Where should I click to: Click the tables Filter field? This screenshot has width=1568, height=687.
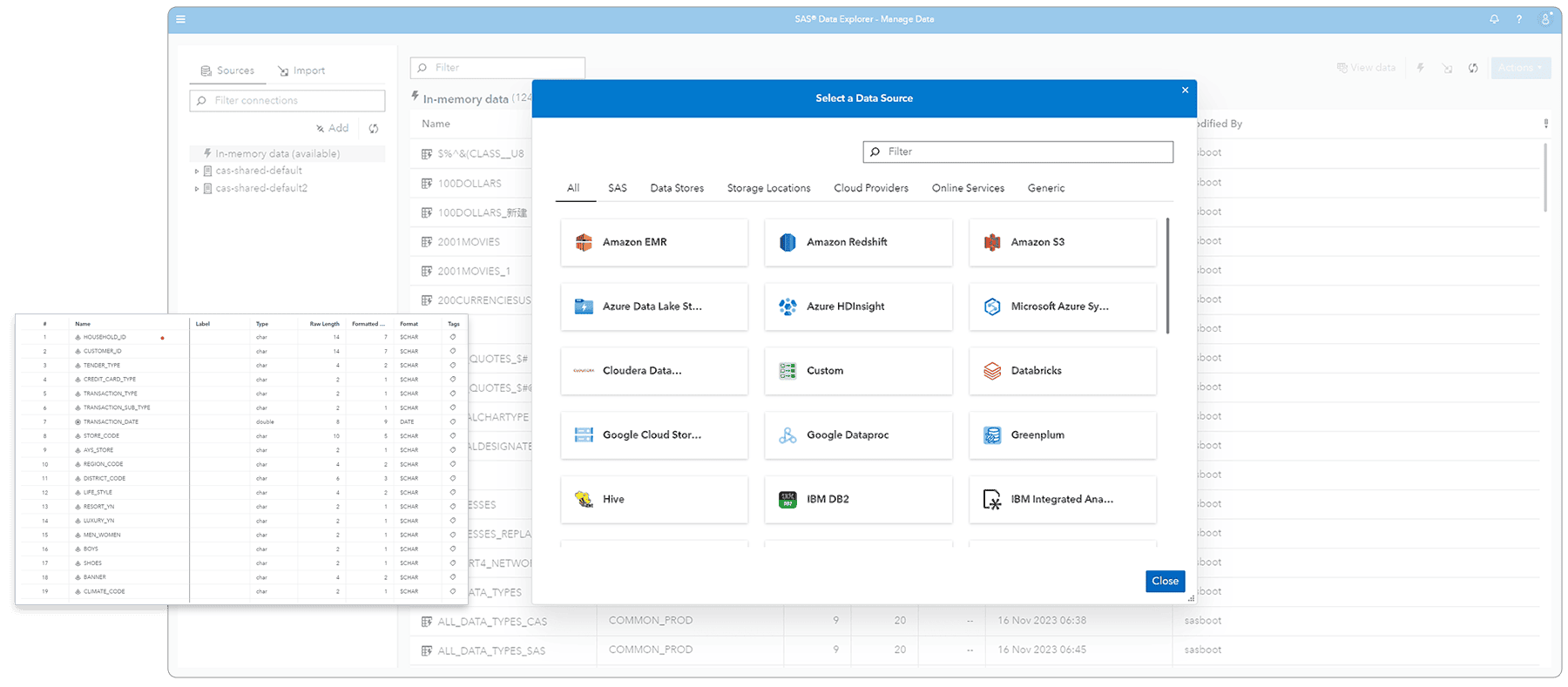tap(497, 68)
